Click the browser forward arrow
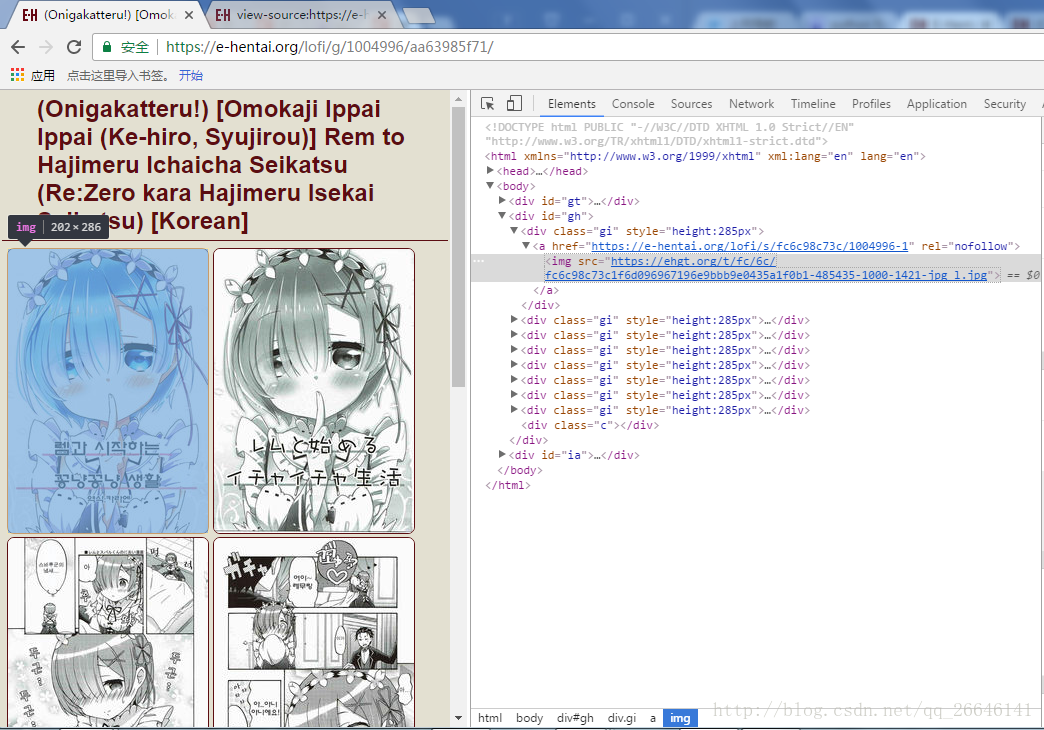The image size is (1044, 730). coord(46,47)
